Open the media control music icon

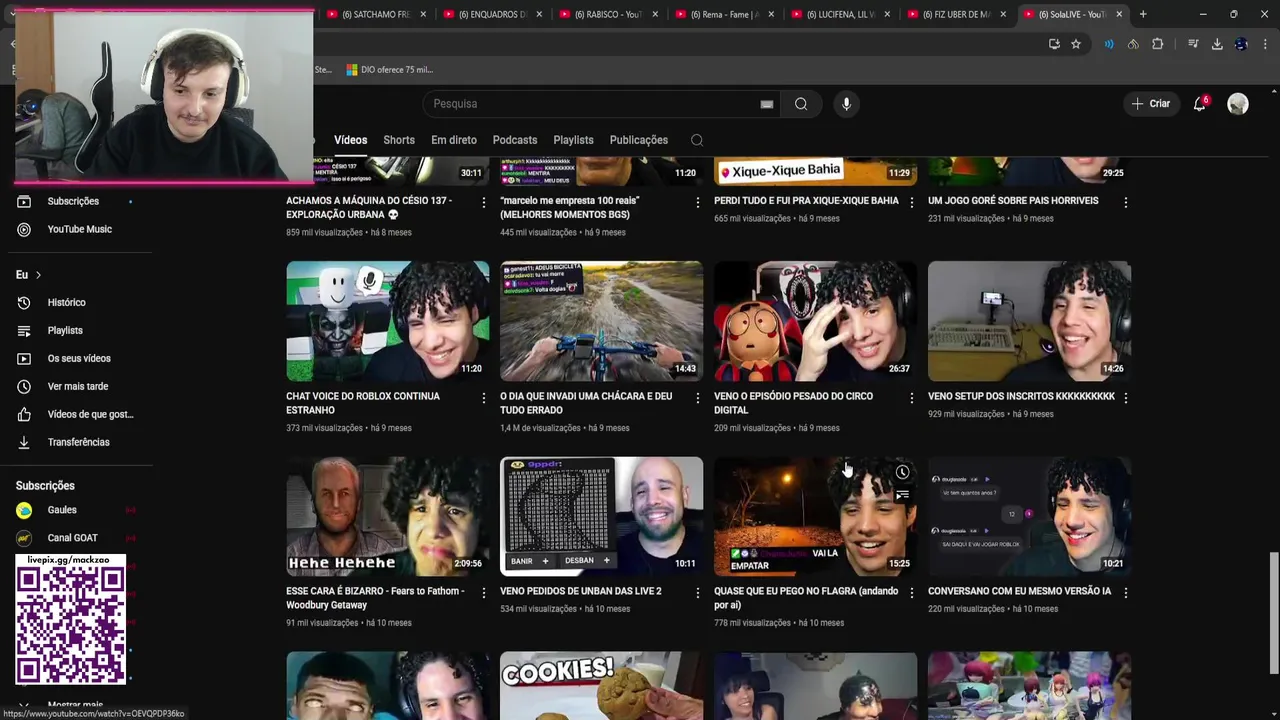pos(1193,44)
